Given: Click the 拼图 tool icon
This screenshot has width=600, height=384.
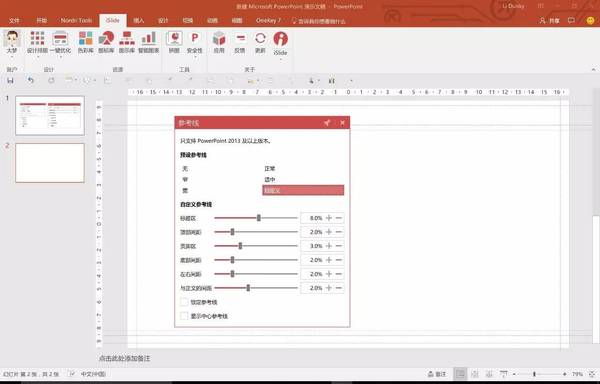Looking at the screenshot, I should point(174,42).
